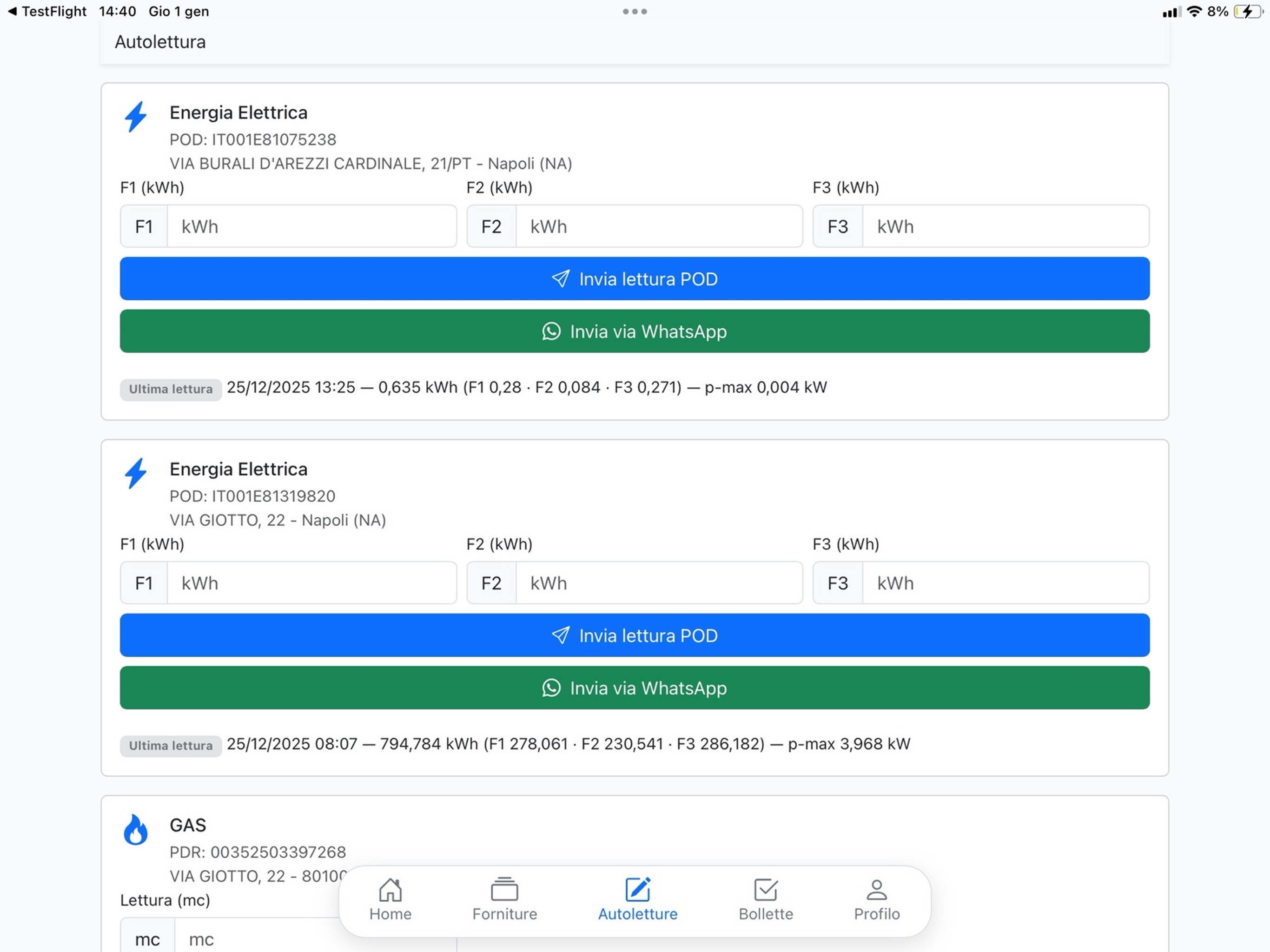The image size is (1270, 952).
Task: Tap address VIA BURALI D'AREZZI CARDINALE, 21/PT
Action: (x=371, y=164)
